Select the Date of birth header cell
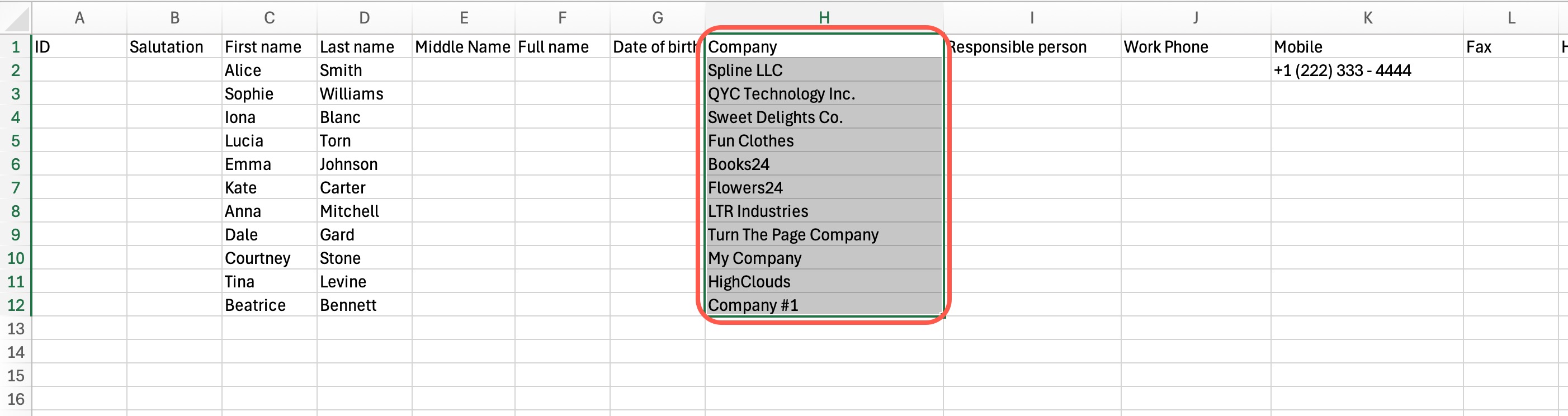 tap(657, 47)
